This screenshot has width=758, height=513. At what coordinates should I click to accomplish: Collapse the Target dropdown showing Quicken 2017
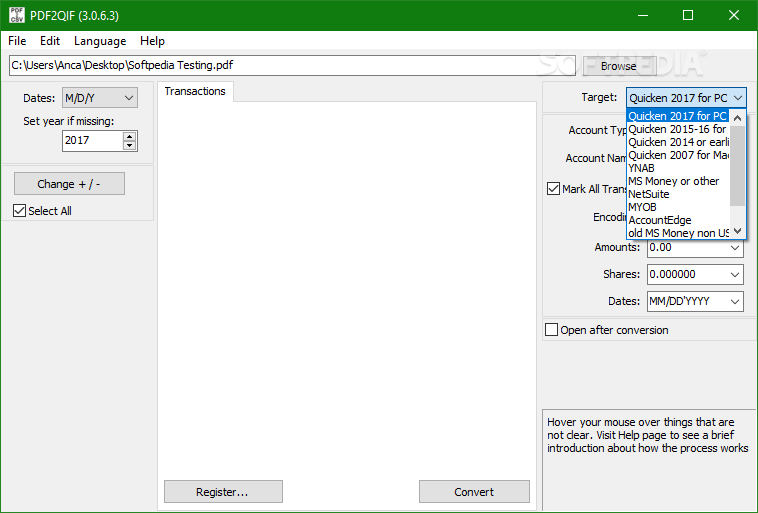click(686, 98)
